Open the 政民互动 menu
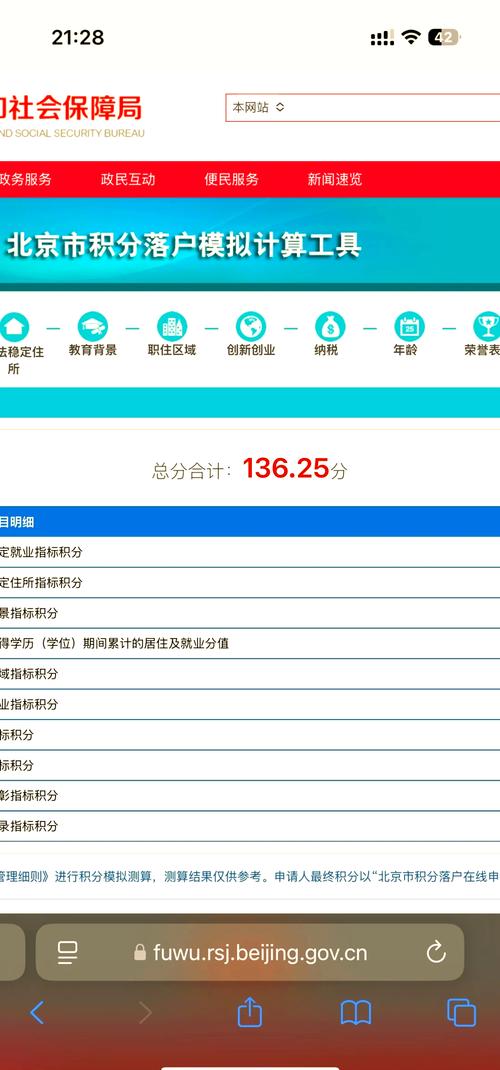 (128, 179)
